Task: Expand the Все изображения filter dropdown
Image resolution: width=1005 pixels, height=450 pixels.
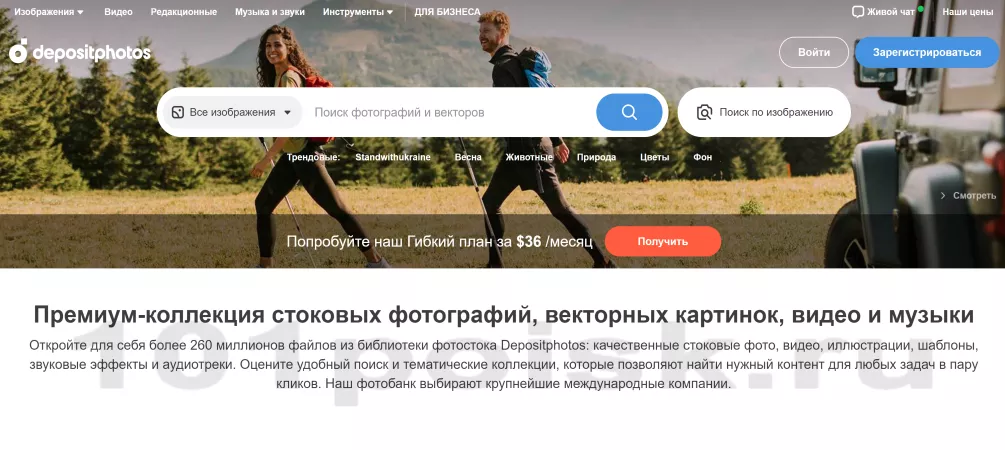Action: point(231,112)
